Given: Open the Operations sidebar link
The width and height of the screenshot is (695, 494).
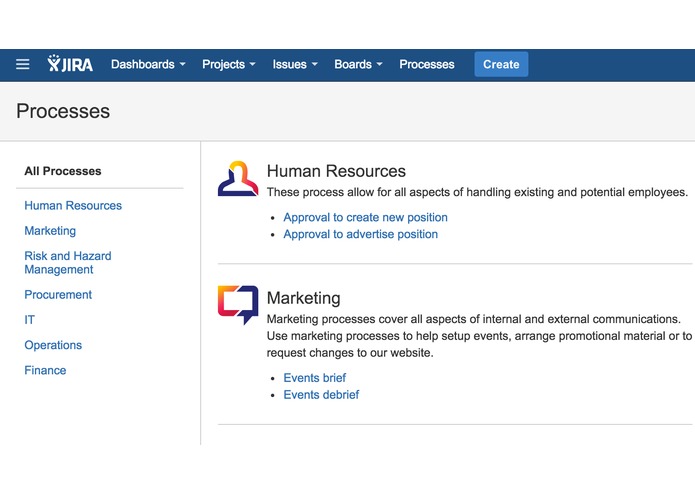Looking at the screenshot, I should pyautogui.click(x=53, y=345).
